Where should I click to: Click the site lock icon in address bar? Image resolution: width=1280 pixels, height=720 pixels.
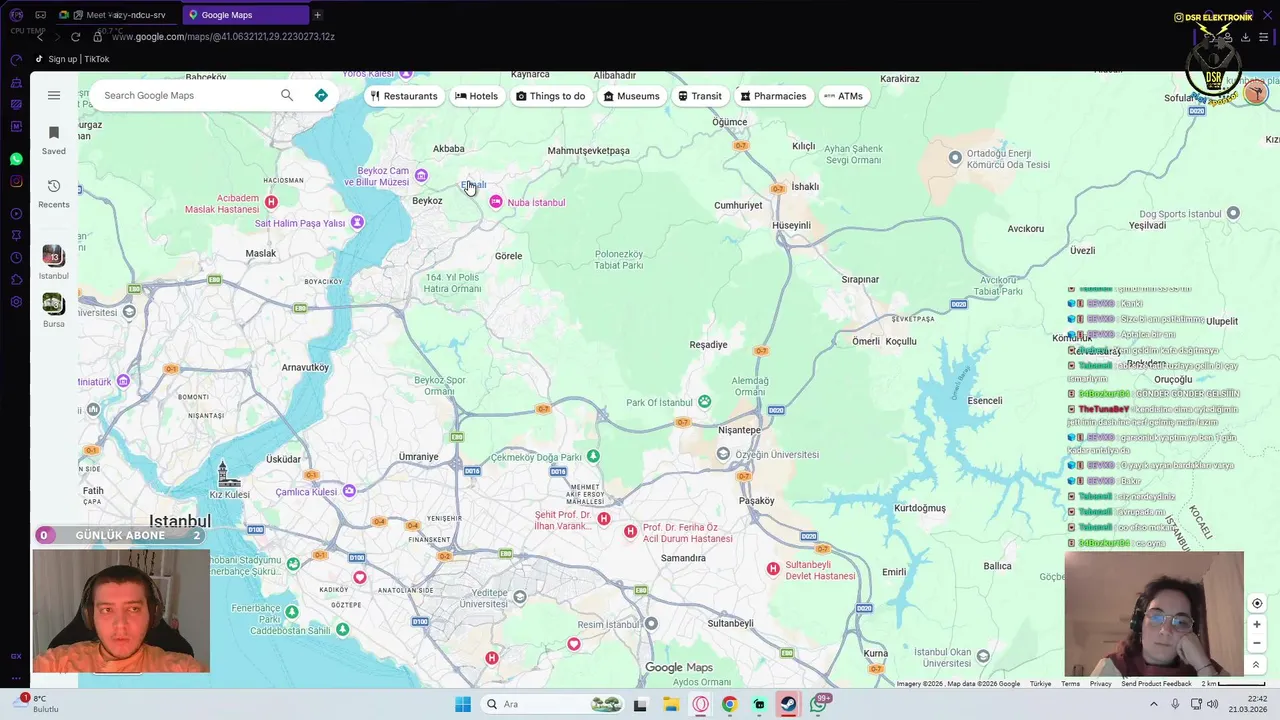(98, 37)
